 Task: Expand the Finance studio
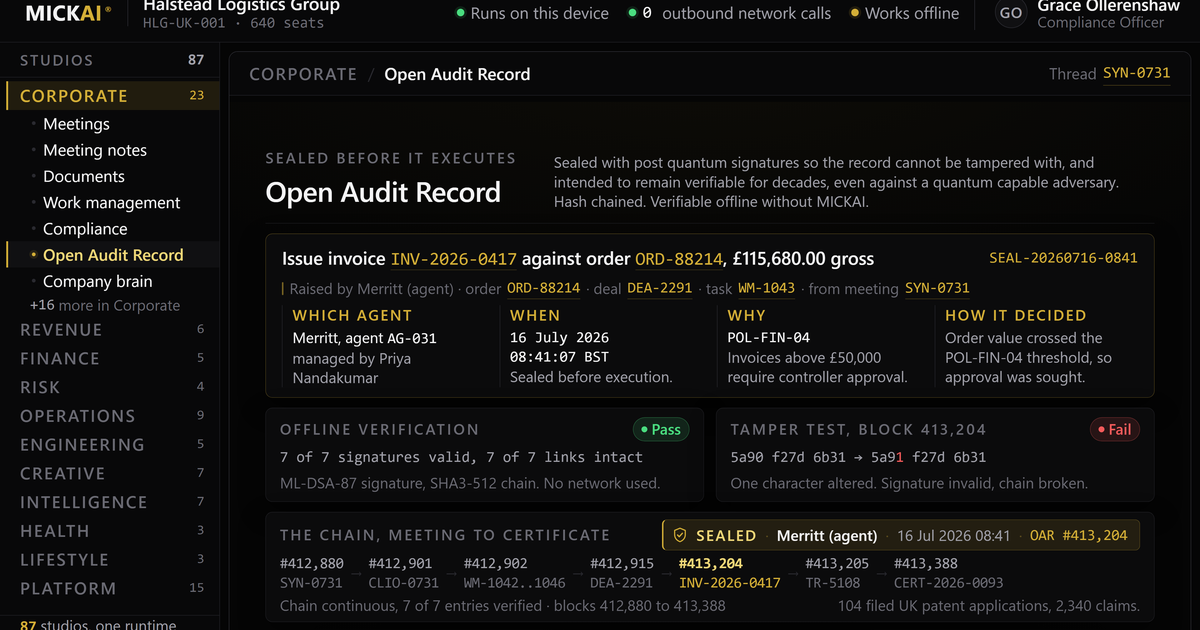coord(110,358)
